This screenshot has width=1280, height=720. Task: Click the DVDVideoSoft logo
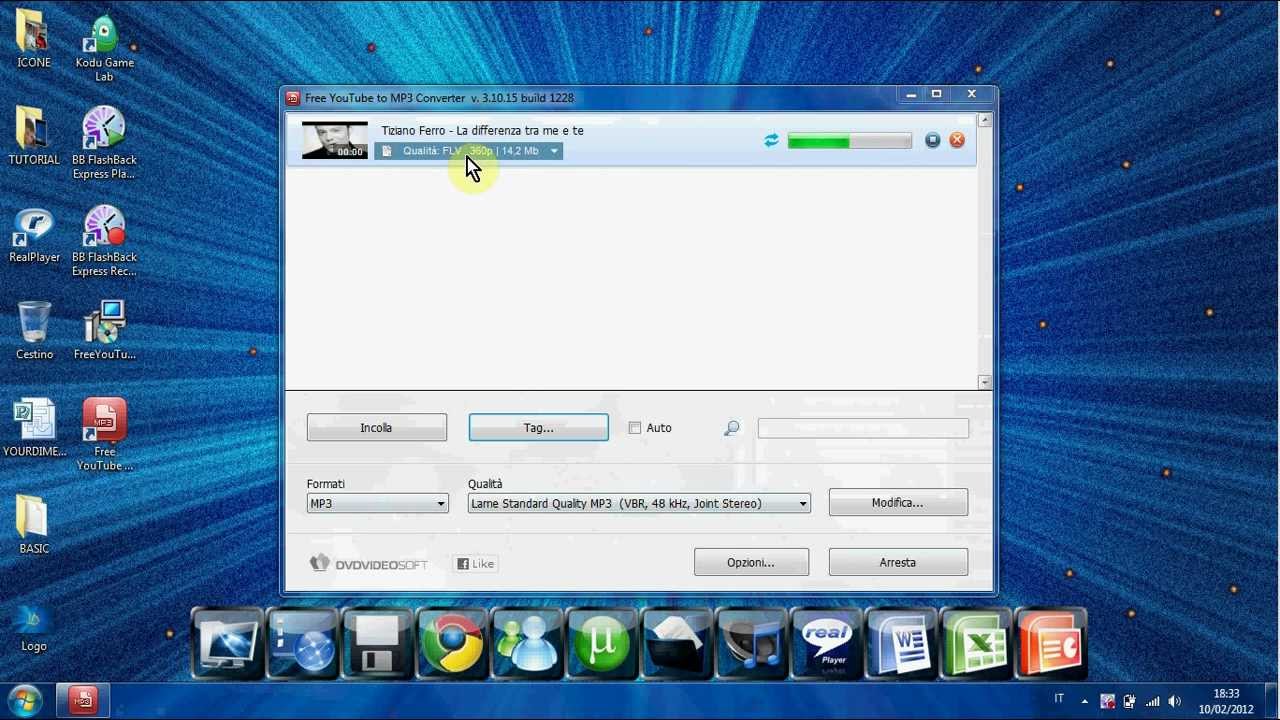coord(368,564)
